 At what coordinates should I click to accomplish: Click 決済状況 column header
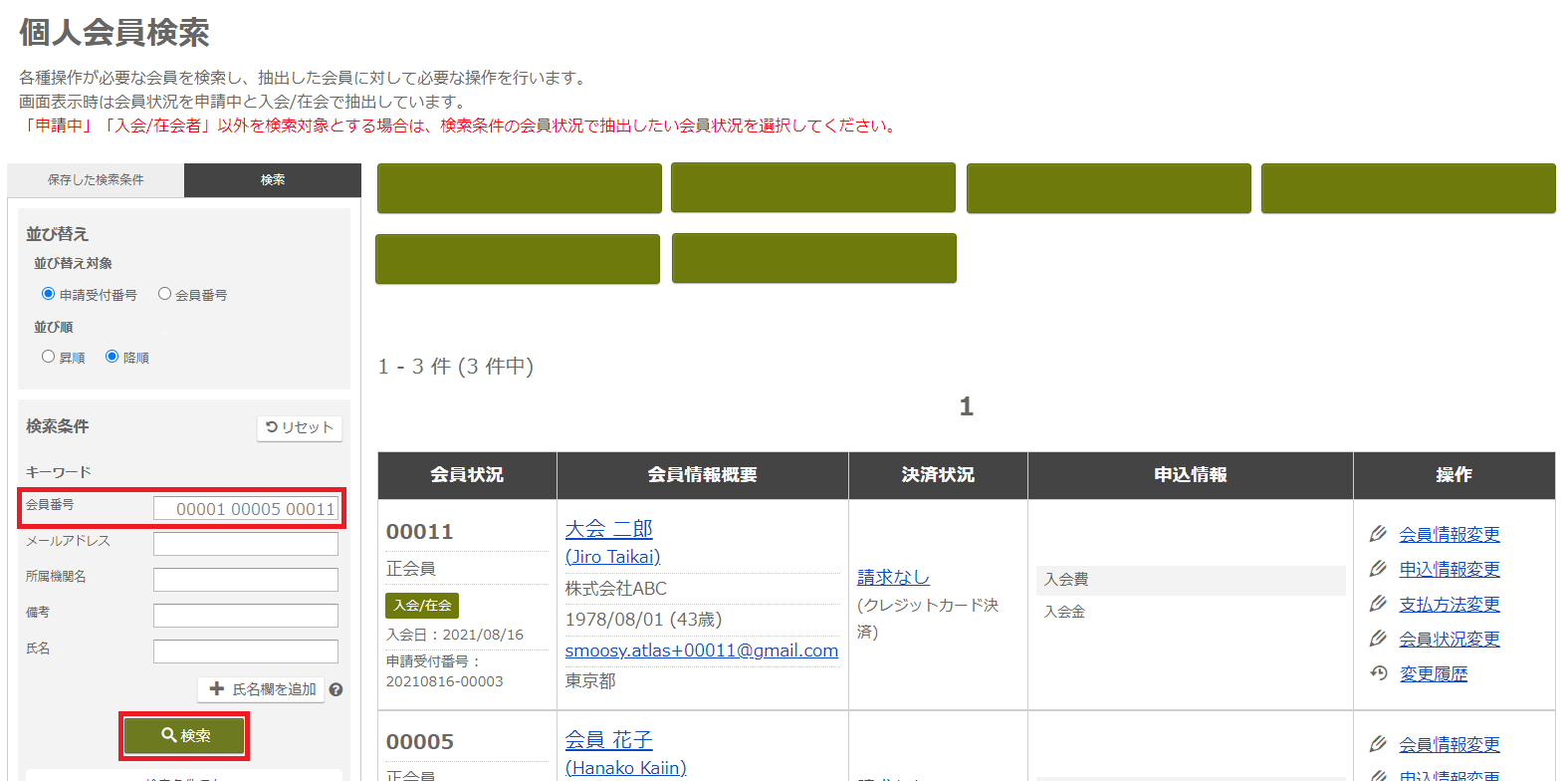point(938,475)
